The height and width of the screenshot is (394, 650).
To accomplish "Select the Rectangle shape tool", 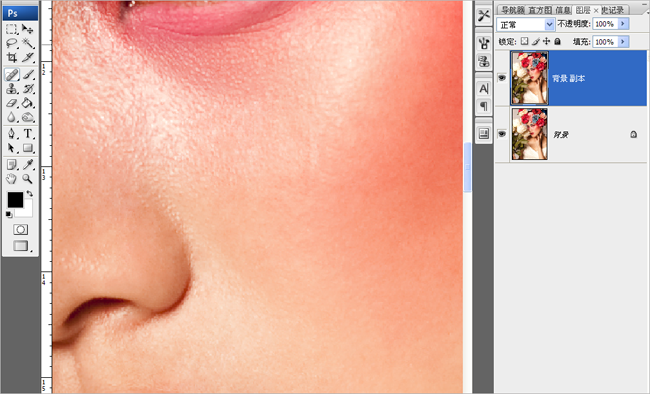I will [x=28, y=148].
